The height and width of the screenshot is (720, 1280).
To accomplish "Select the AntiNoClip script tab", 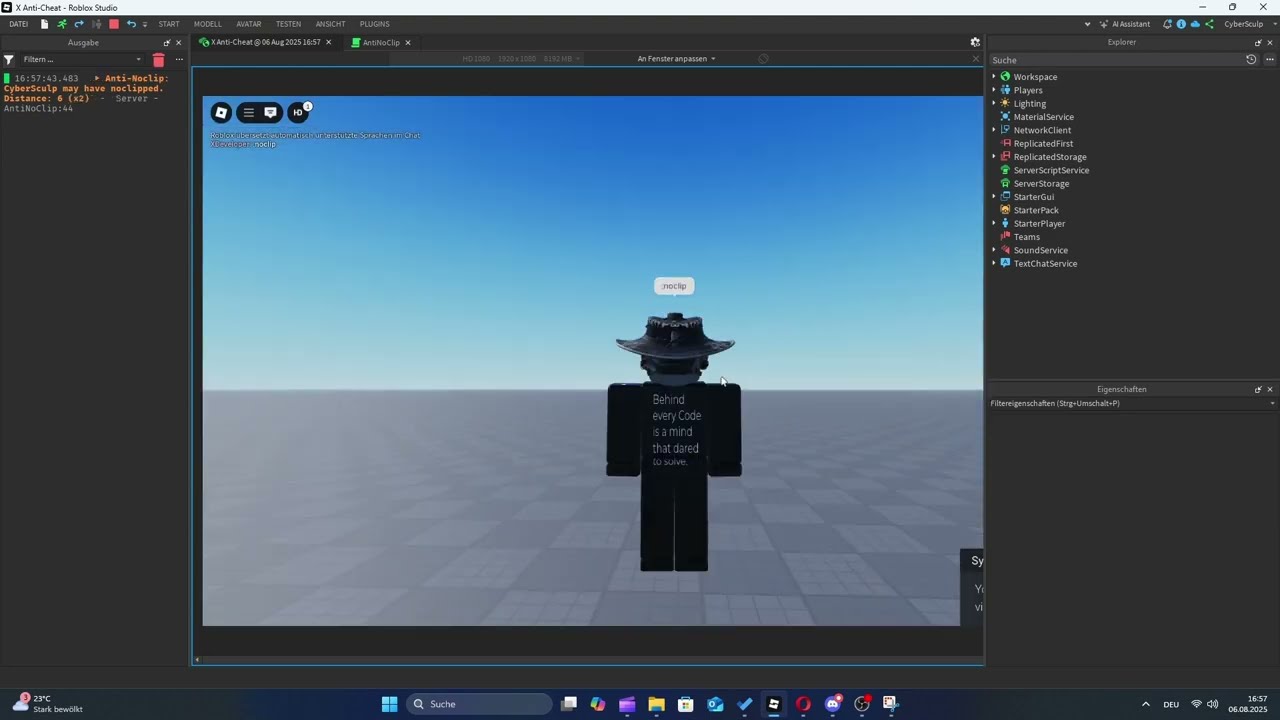I will point(381,43).
